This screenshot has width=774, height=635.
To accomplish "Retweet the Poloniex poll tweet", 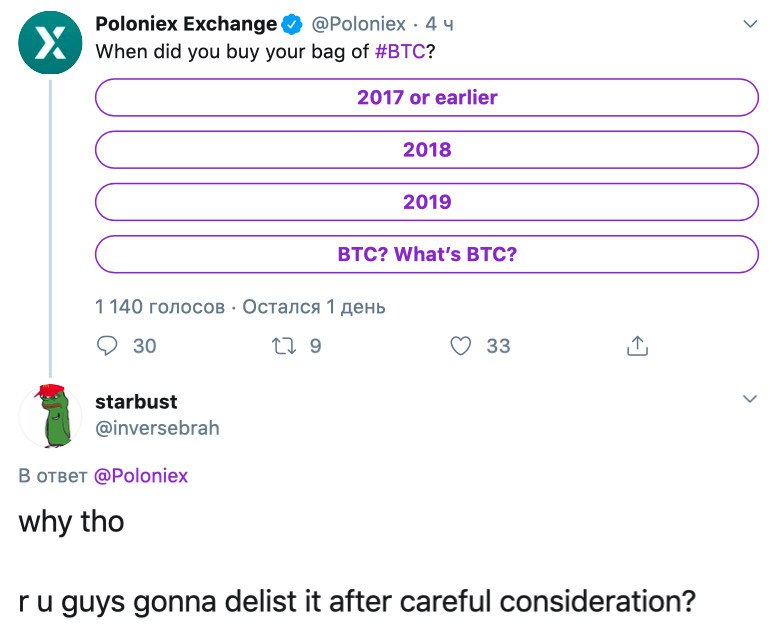I will [x=280, y=346].
